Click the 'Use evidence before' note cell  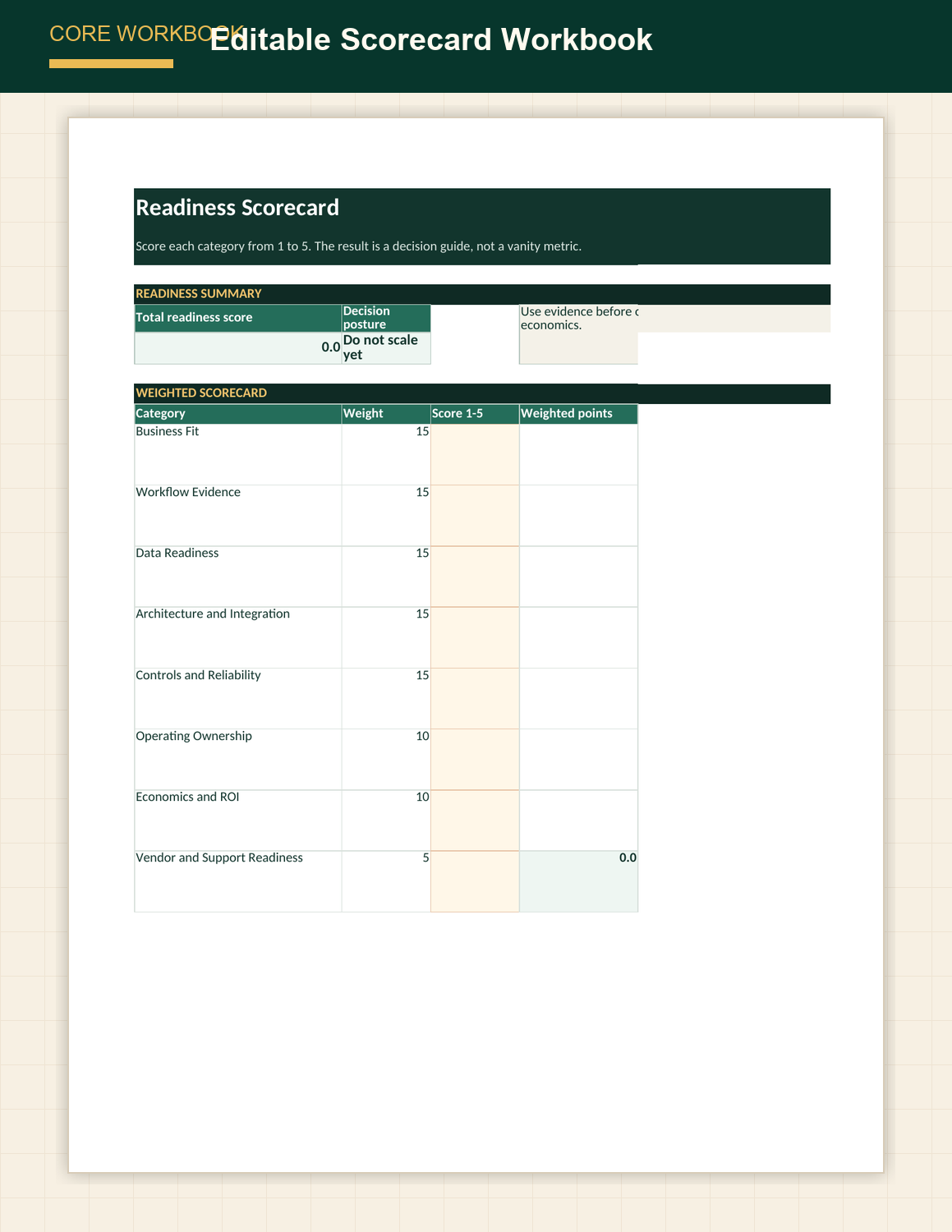coord(578,334)
